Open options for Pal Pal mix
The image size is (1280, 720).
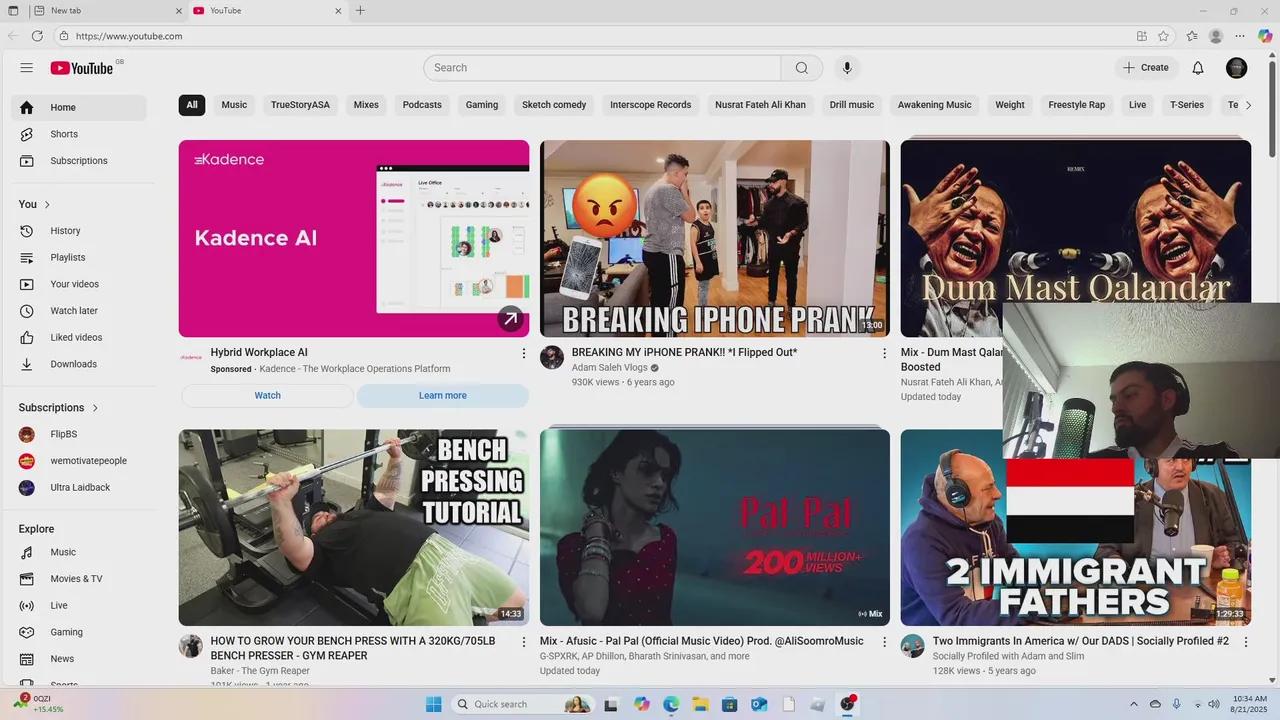point(884,642)
